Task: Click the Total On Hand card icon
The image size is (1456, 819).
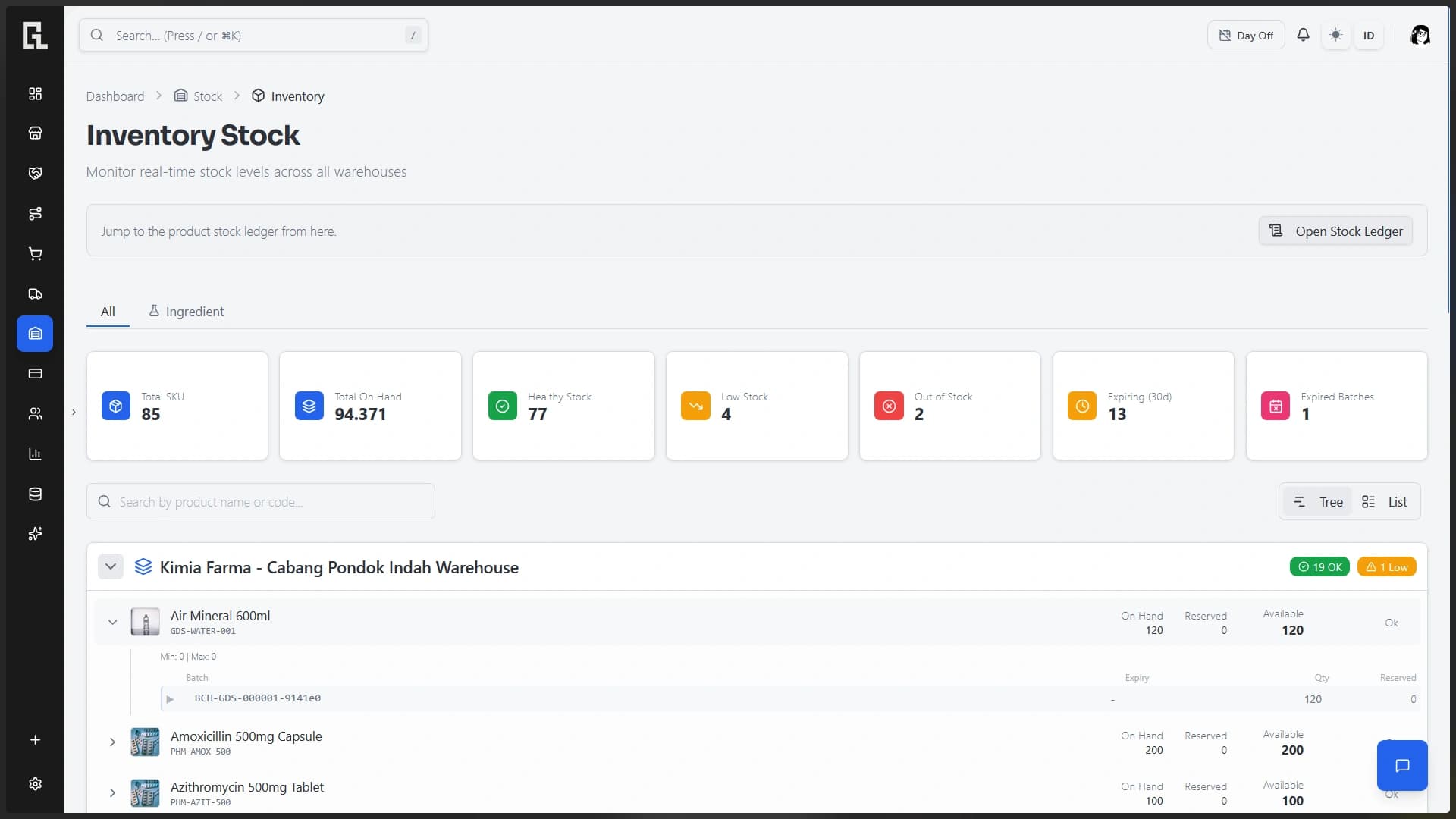Action: (x=309, y=406)
